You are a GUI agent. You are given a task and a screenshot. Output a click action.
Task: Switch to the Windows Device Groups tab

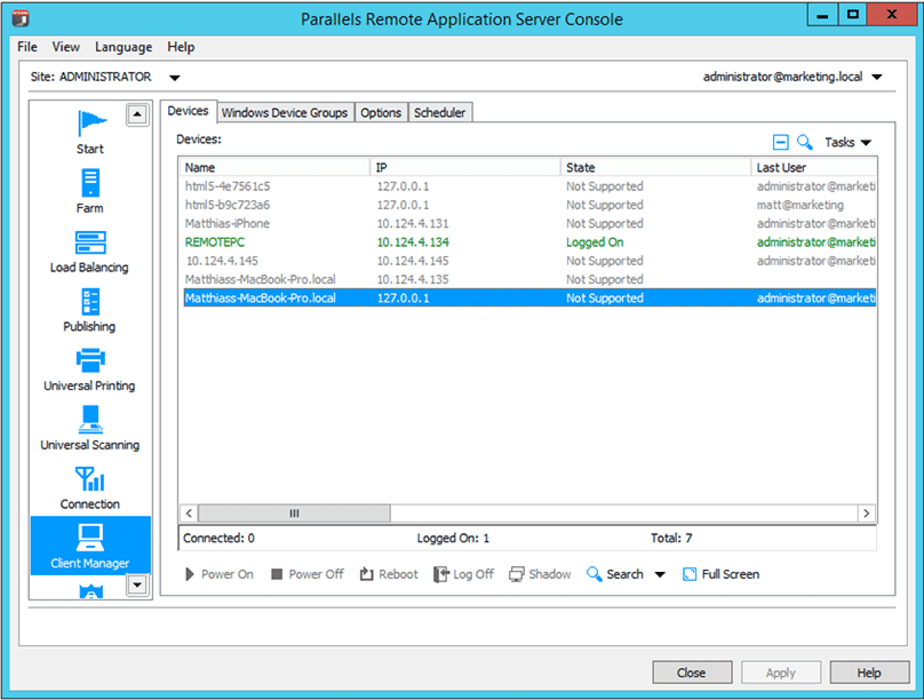(x=284, y=113)
